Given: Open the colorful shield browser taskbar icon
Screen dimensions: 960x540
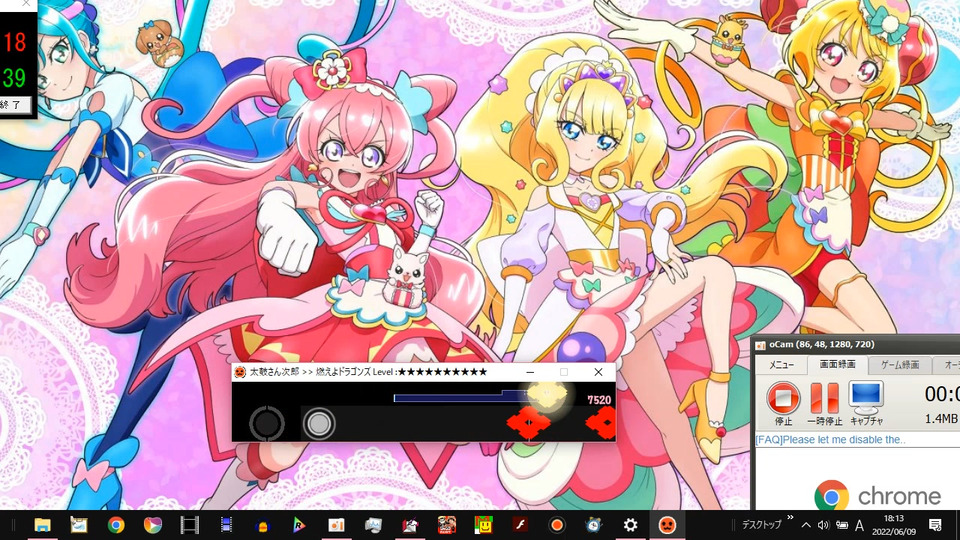Looking at the screenshot, I should coord(152,525).
